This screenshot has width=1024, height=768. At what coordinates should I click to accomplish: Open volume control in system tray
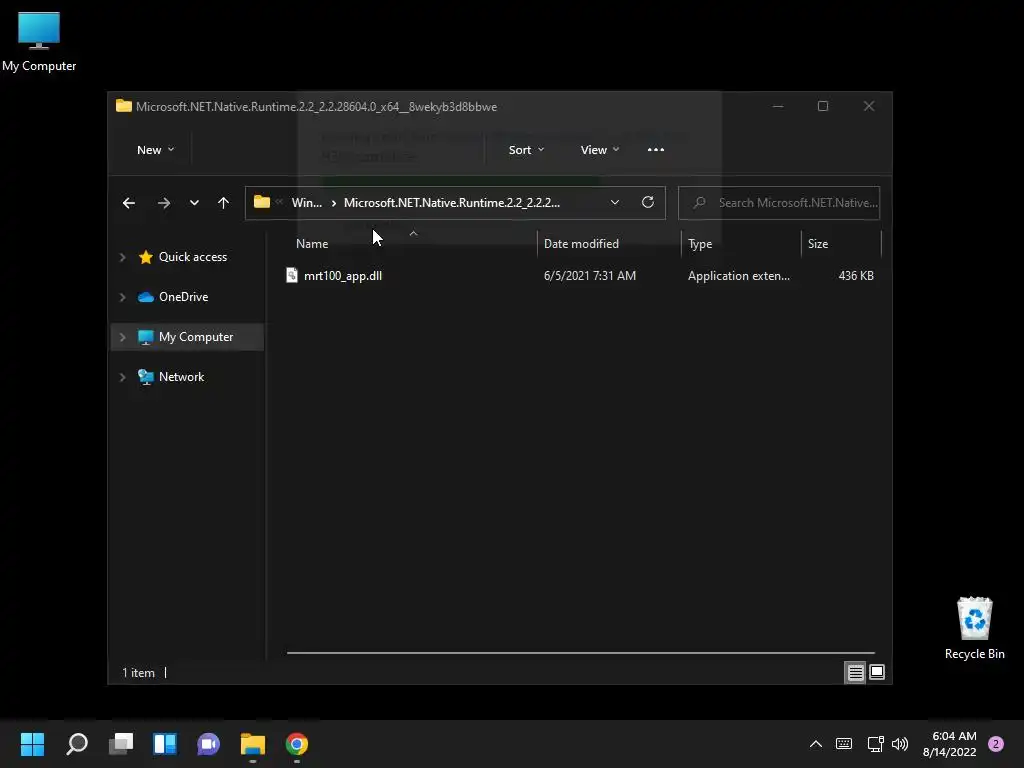[x=900, y=744]
